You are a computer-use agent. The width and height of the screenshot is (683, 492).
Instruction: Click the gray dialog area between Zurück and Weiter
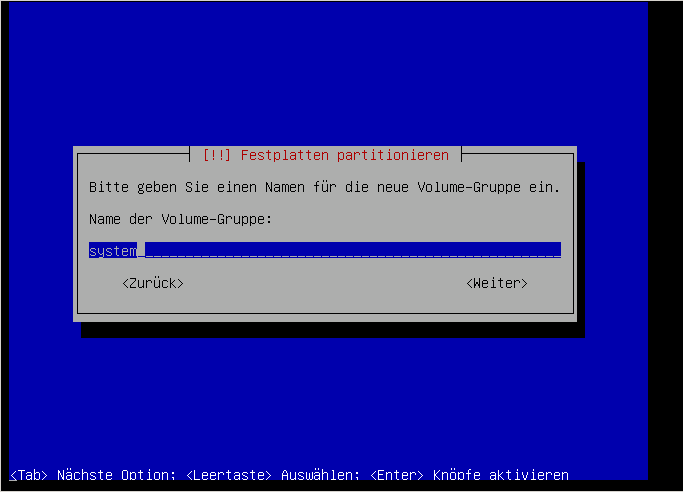(325, 283)
